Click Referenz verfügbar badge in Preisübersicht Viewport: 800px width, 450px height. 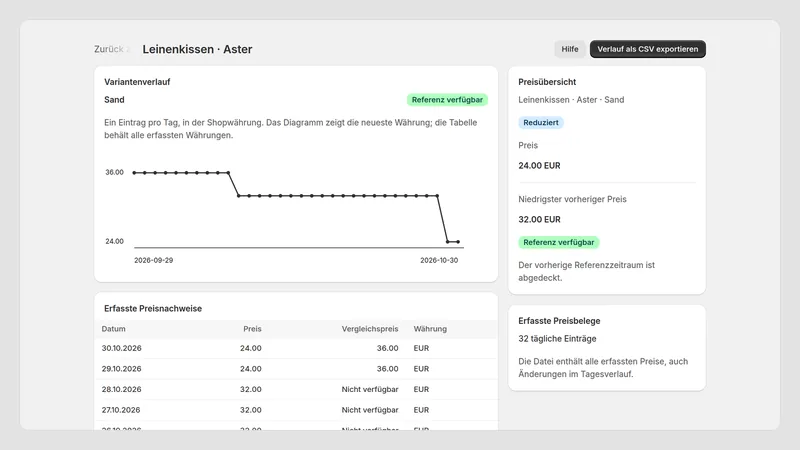click(x=559, y=242)
